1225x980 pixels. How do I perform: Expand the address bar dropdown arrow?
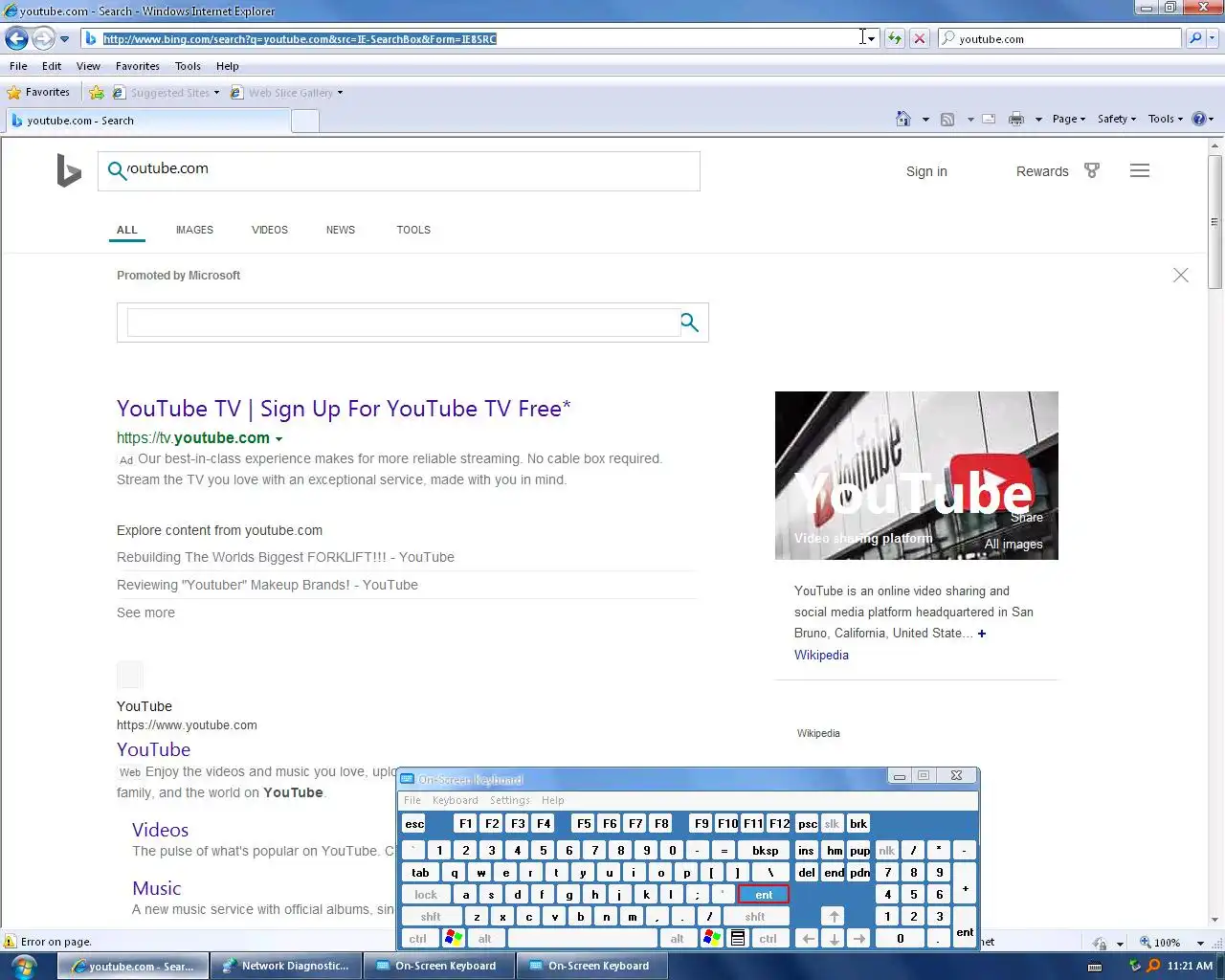[871, 39]
